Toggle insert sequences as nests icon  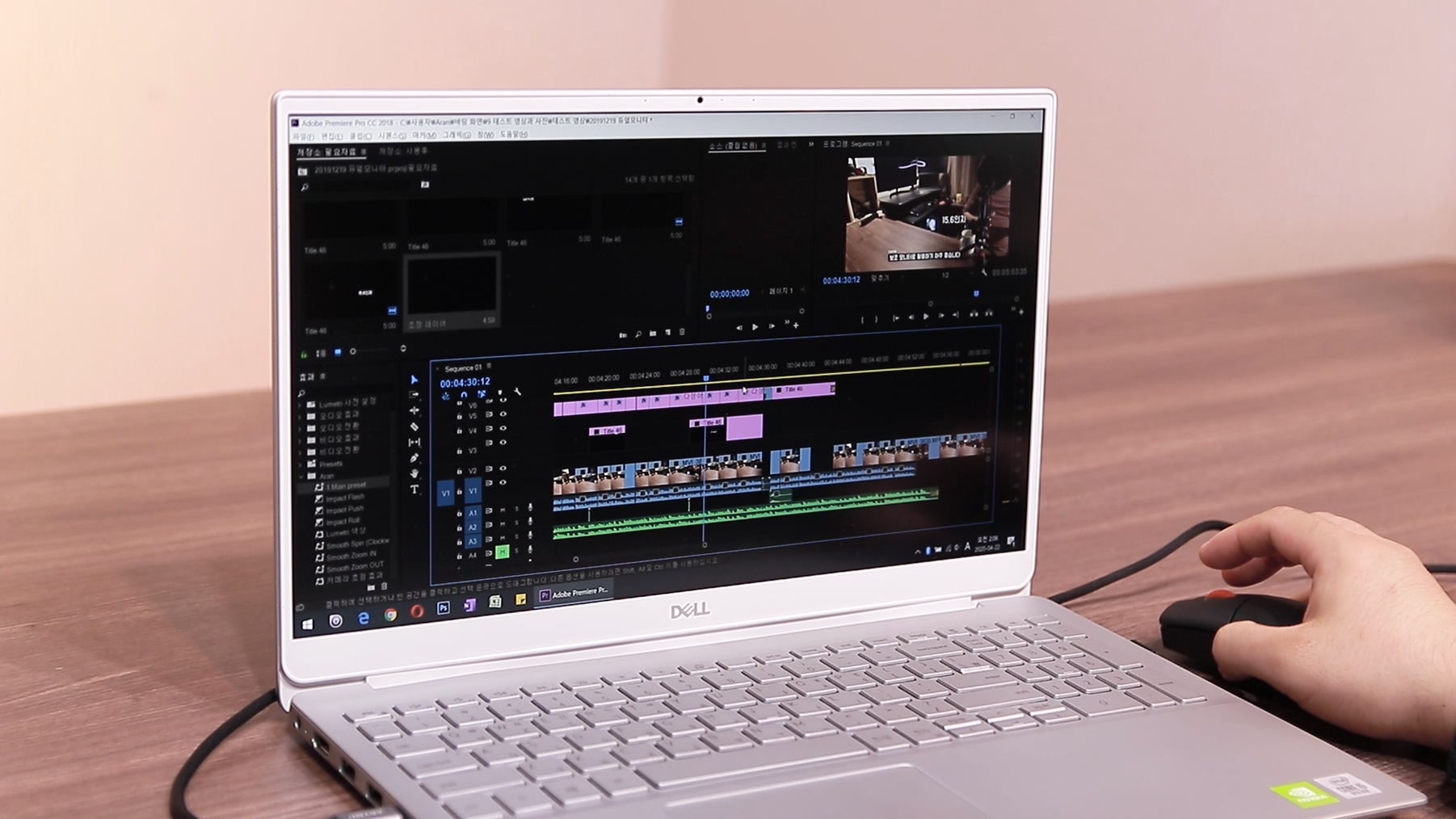pos(445,396)
